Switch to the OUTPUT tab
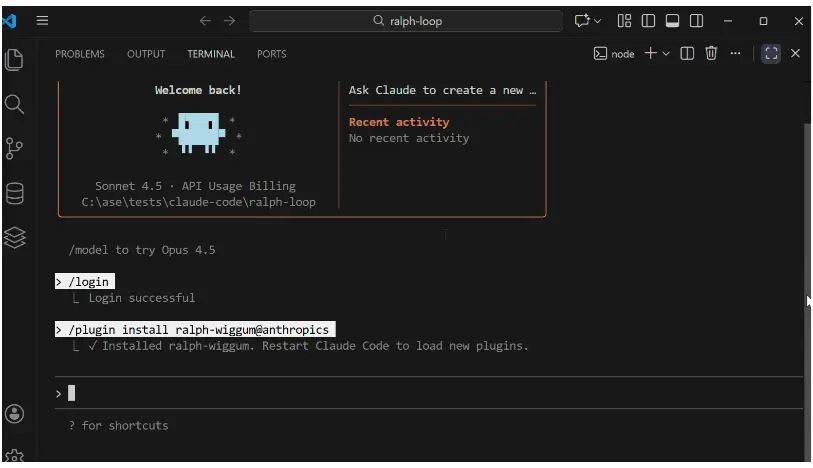 [x=146, y=54]
